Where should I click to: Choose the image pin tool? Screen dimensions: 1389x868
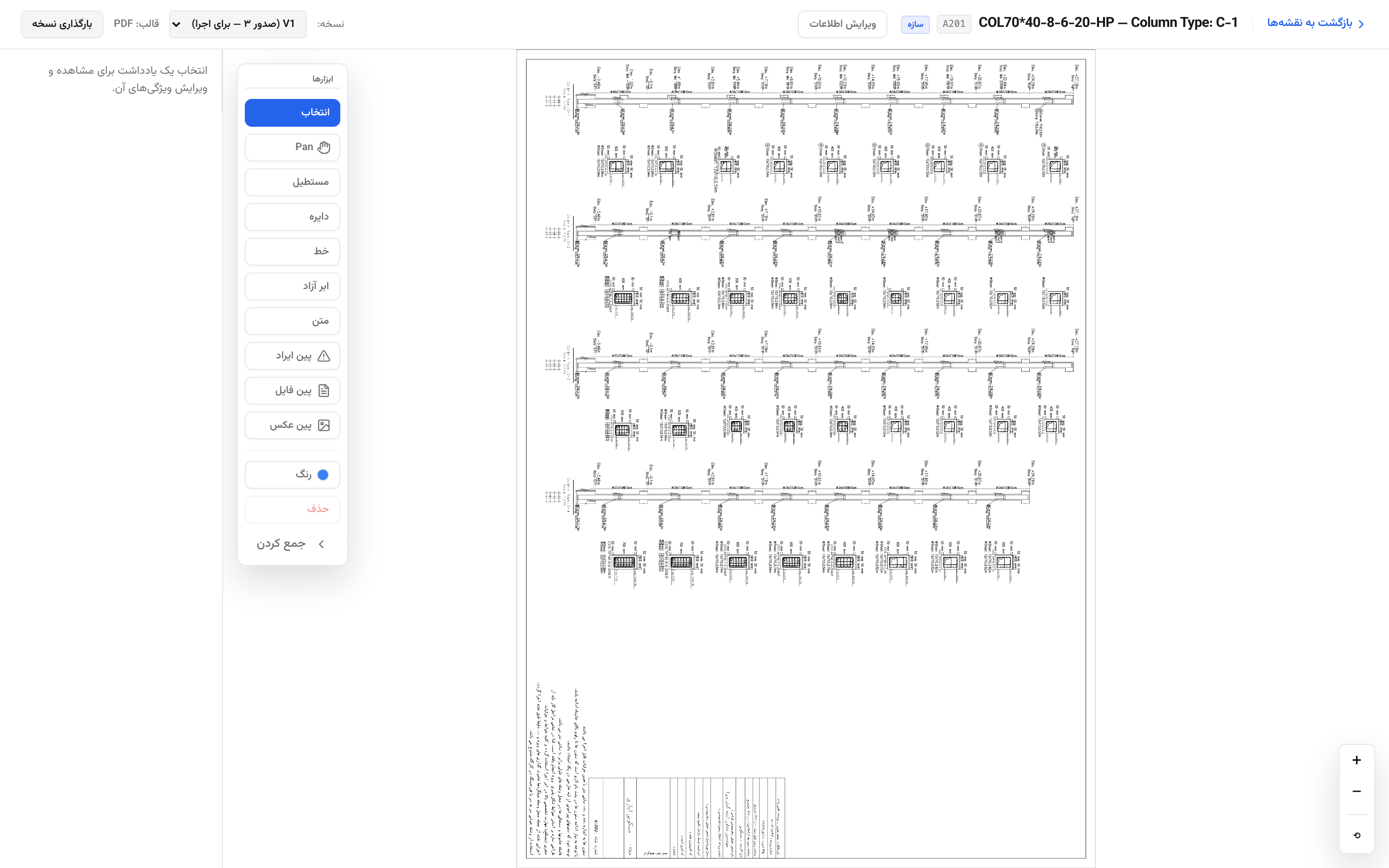292,425
